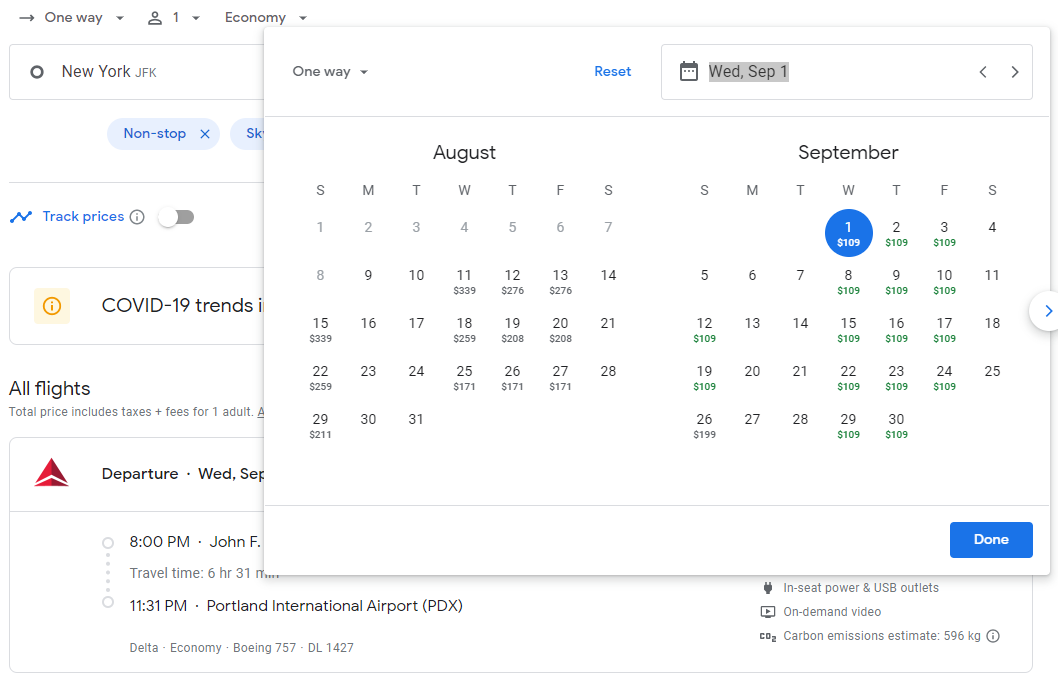Click the Reset link

click(612, 72)
